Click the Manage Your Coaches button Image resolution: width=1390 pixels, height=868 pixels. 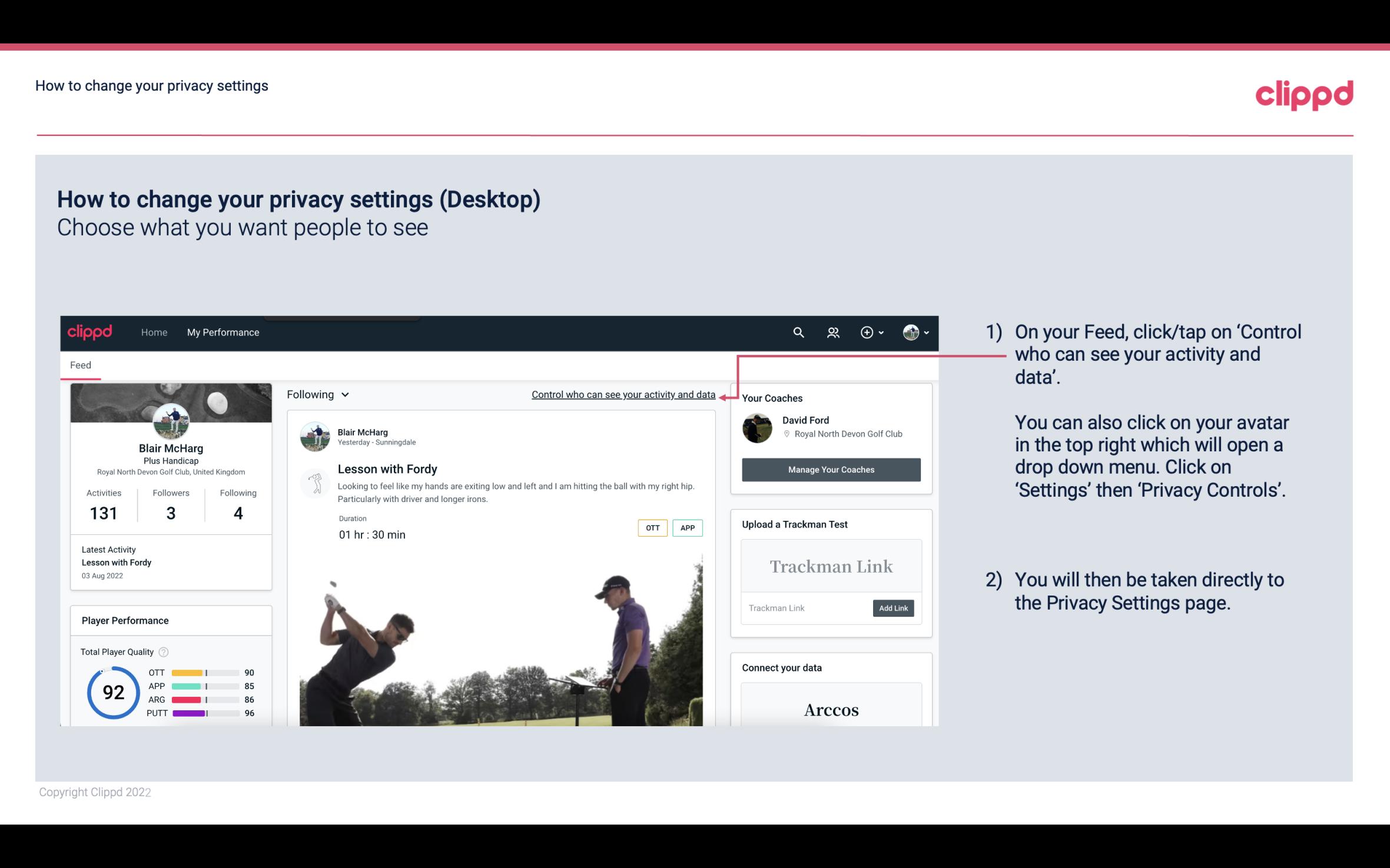click(830, 469)
